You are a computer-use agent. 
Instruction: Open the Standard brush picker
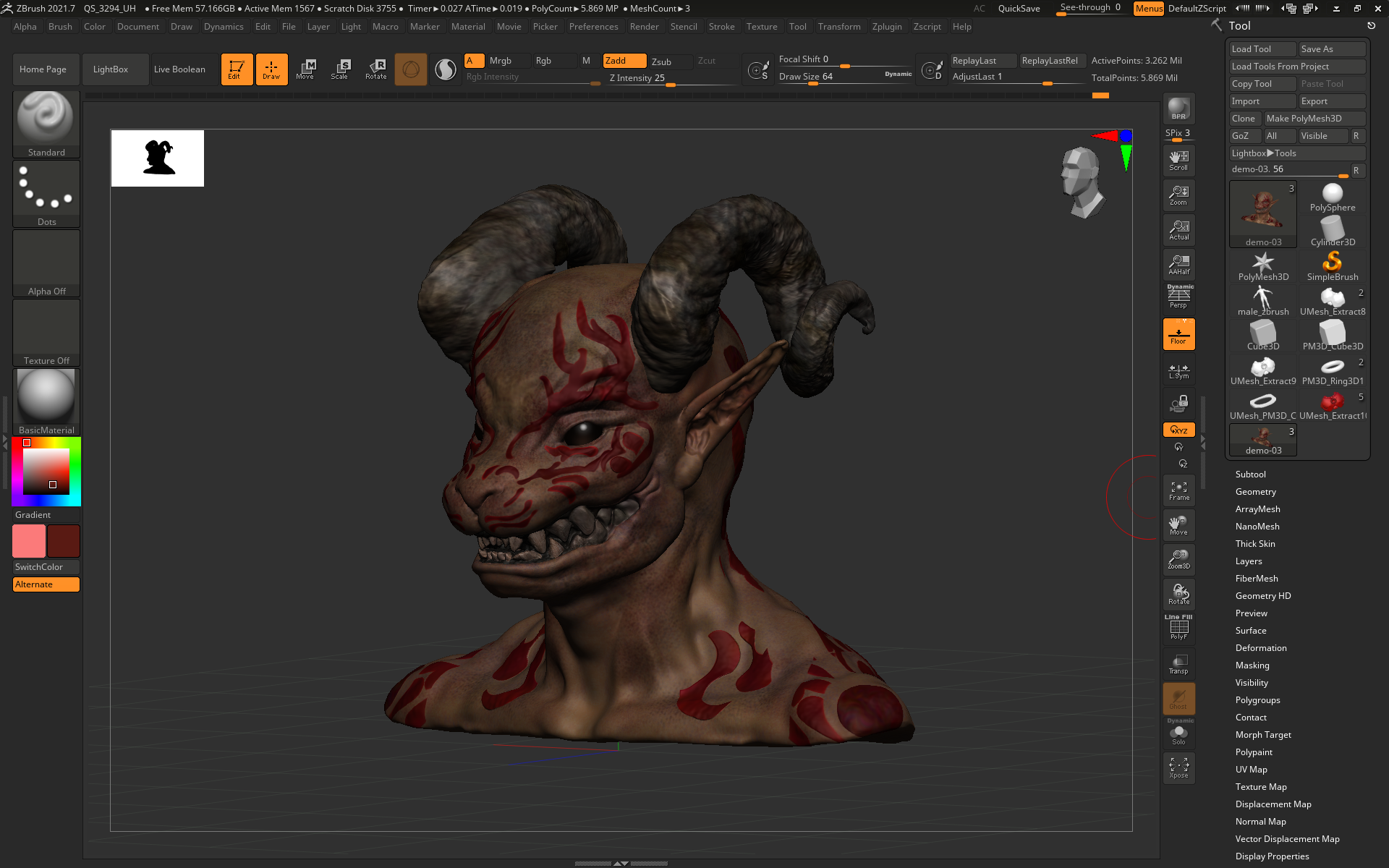point(46,124)
